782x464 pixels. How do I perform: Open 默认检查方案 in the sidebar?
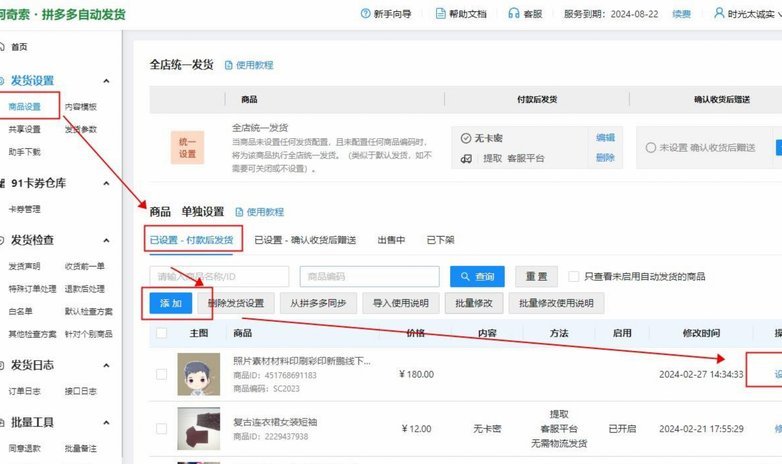(88, 311)
